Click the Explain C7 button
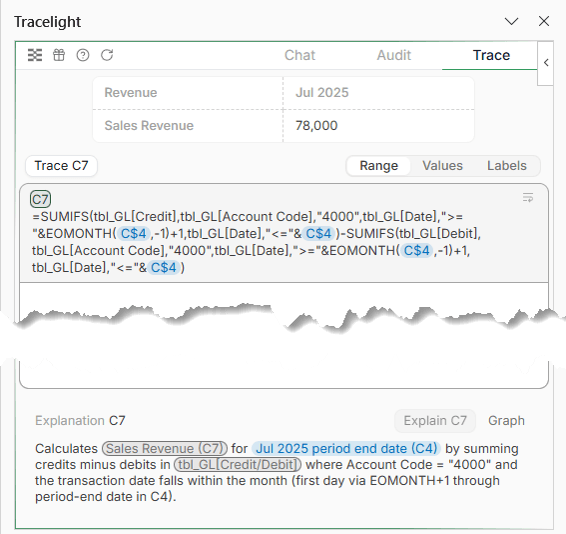The image size is (566, 534). (x=435, y=421)
